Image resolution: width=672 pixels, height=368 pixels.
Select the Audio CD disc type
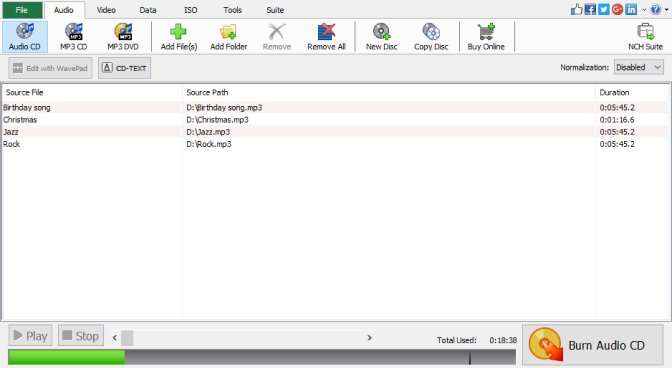pyautogui.click(x=24, y=37)
